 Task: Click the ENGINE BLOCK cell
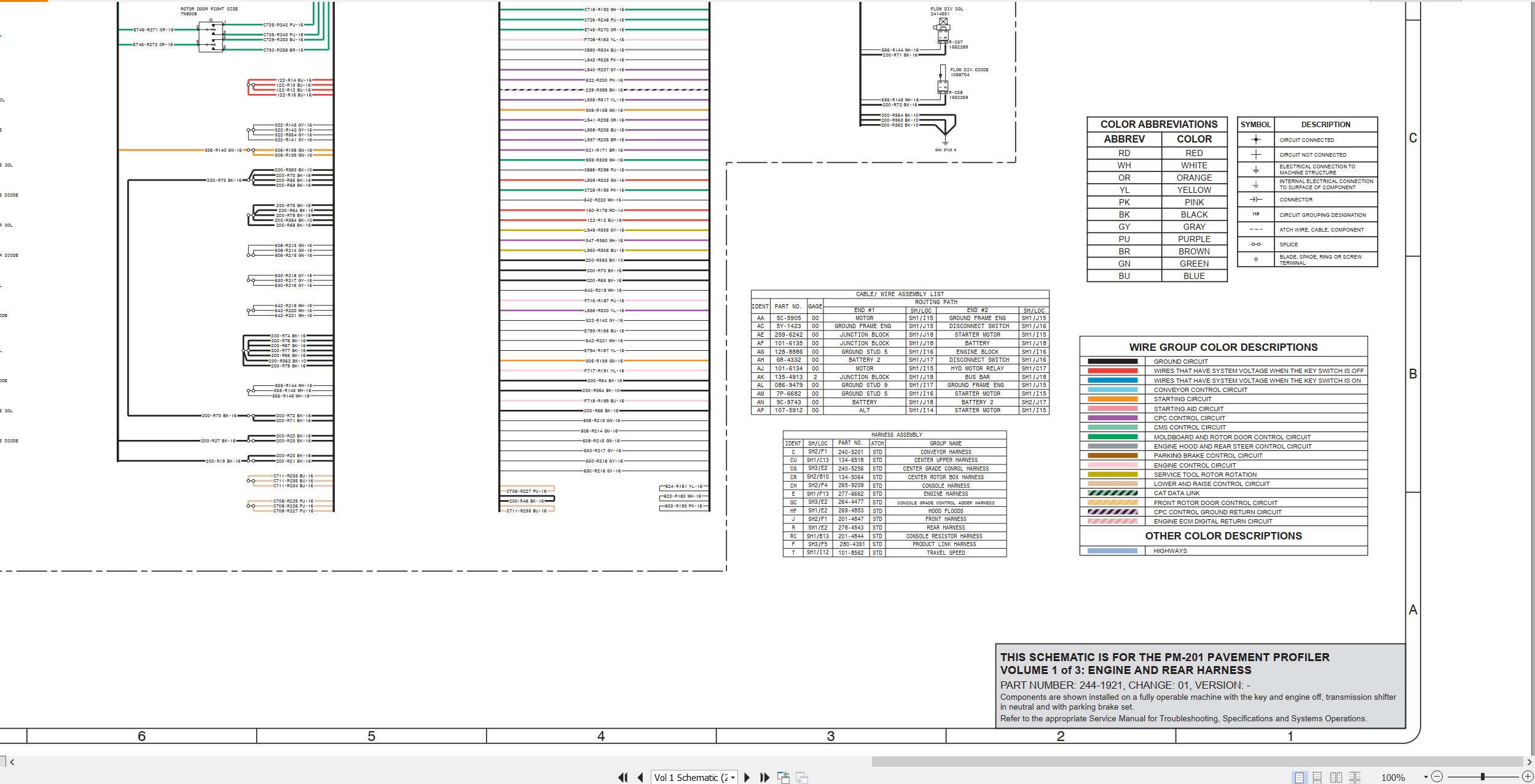pyautogui.click(x=977, y=352)
